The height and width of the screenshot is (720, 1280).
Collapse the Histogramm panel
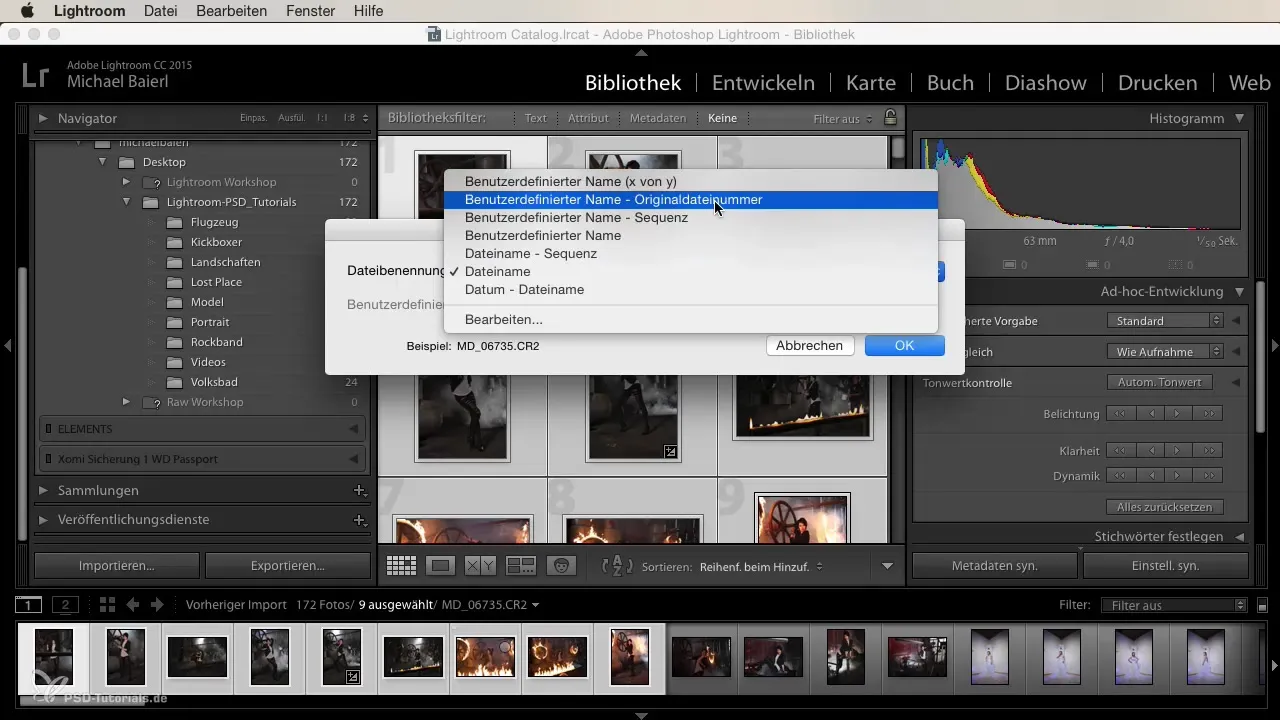(1240, 118)
